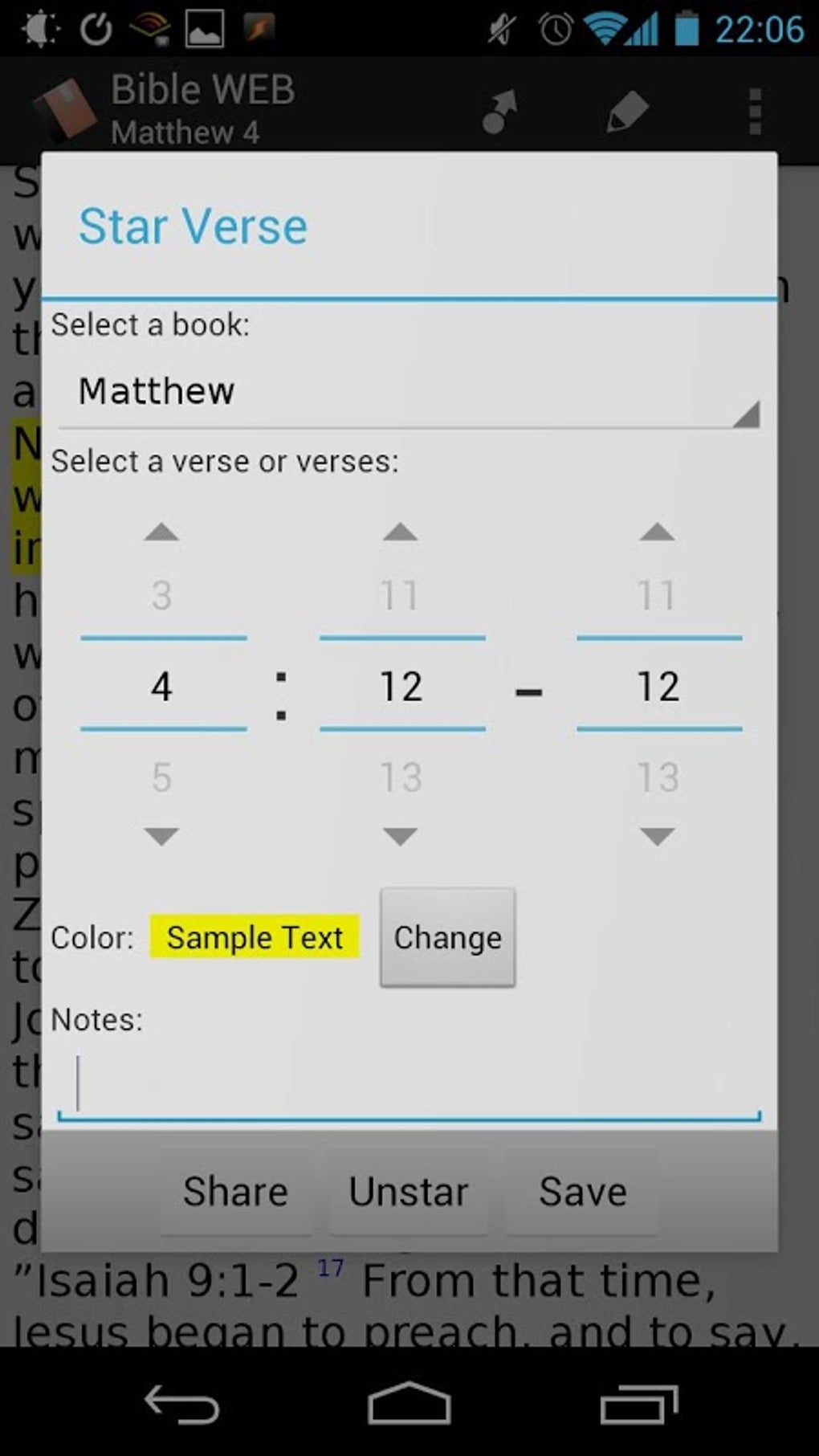This screenshot has height=1456, width=819.
Task: Open the Matthew book dropdown
Action: pyautogui.click(x=408, y=393)
